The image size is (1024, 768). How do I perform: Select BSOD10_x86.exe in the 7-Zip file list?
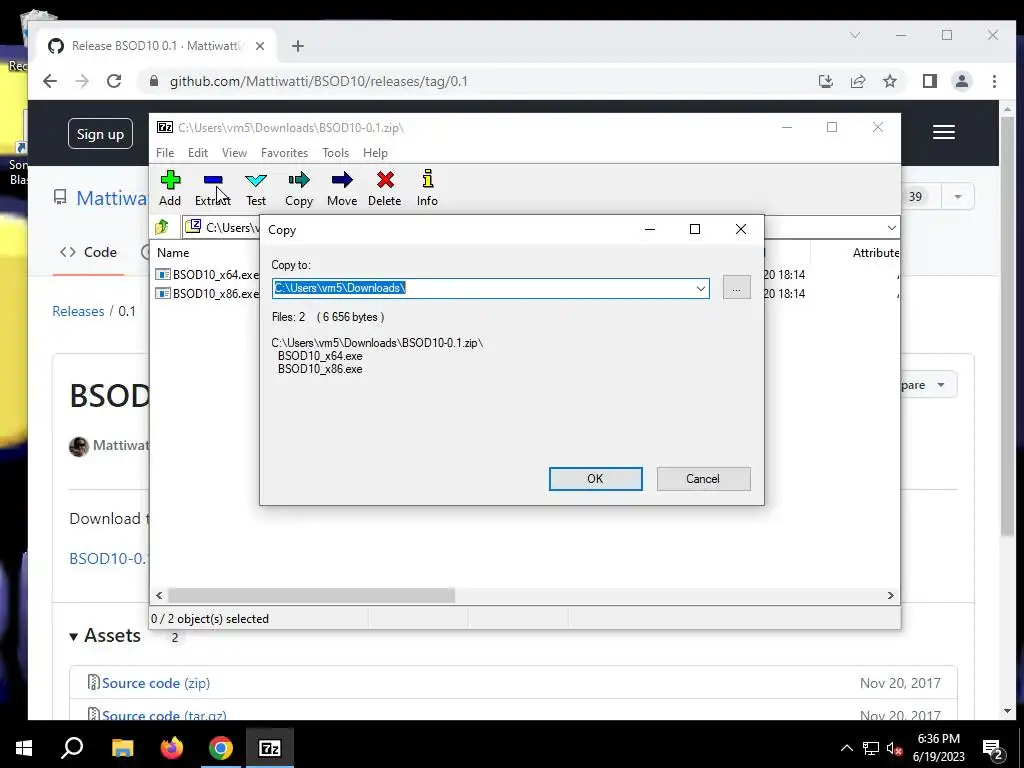(x=207, y=293)
